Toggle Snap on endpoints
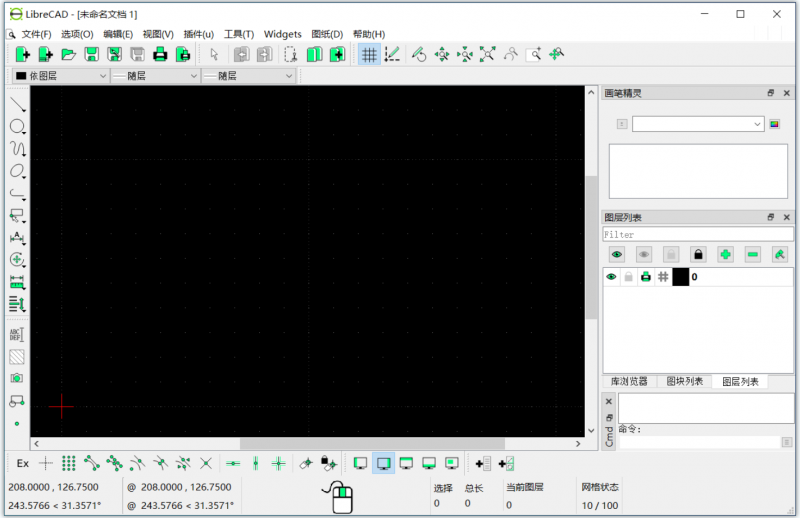This screenshot has width=800, height=518. 92,463
